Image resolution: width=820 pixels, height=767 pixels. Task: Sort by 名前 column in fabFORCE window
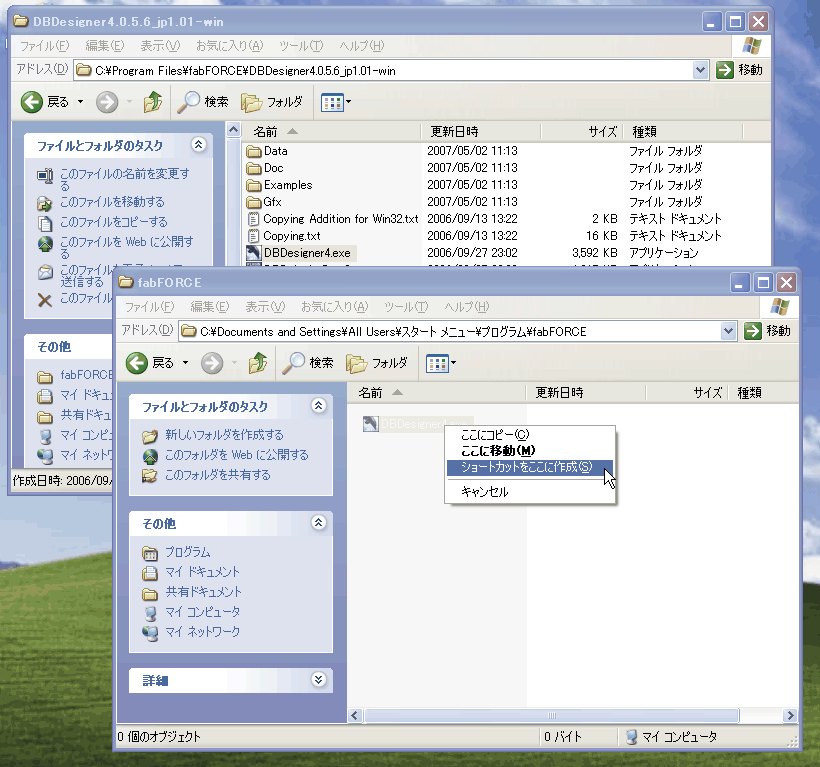coord(437,393)
